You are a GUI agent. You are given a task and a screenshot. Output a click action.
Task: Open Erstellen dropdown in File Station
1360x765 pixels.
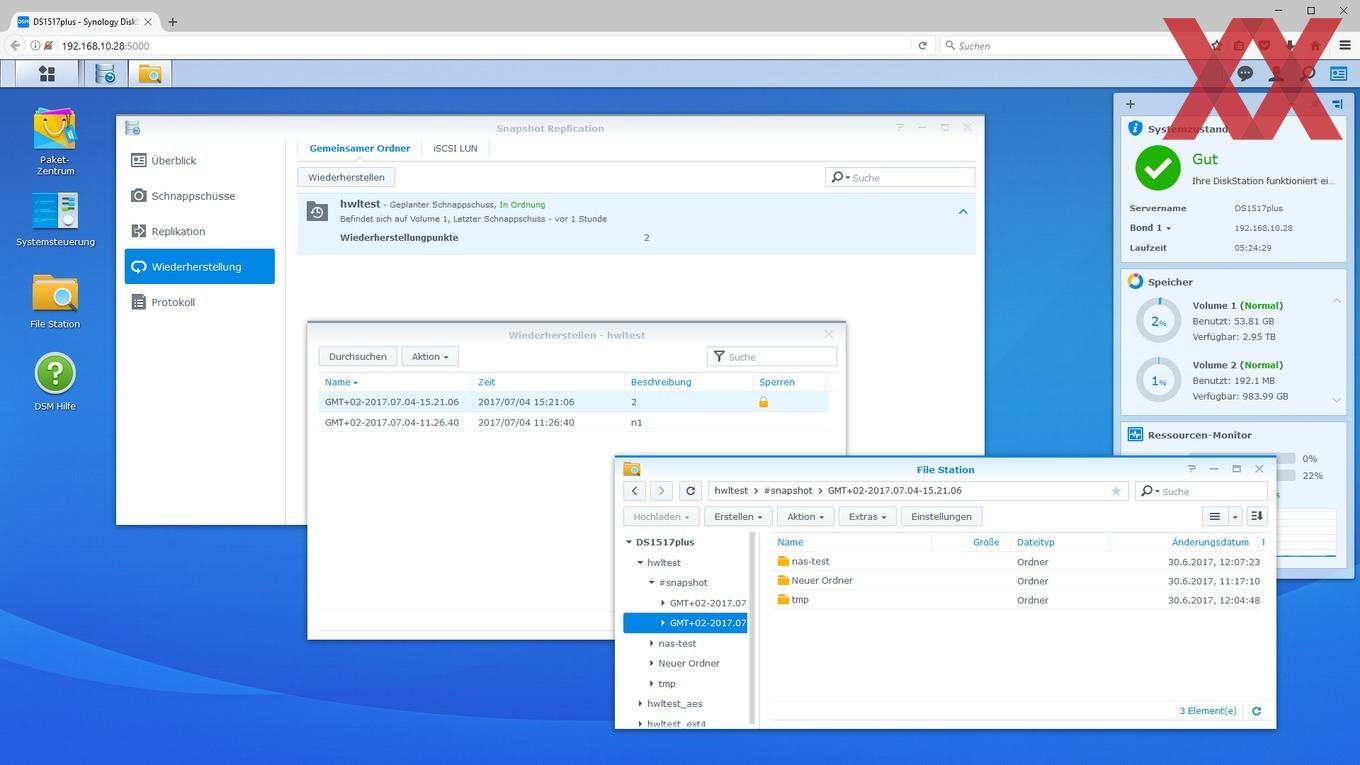pos(738,516)
